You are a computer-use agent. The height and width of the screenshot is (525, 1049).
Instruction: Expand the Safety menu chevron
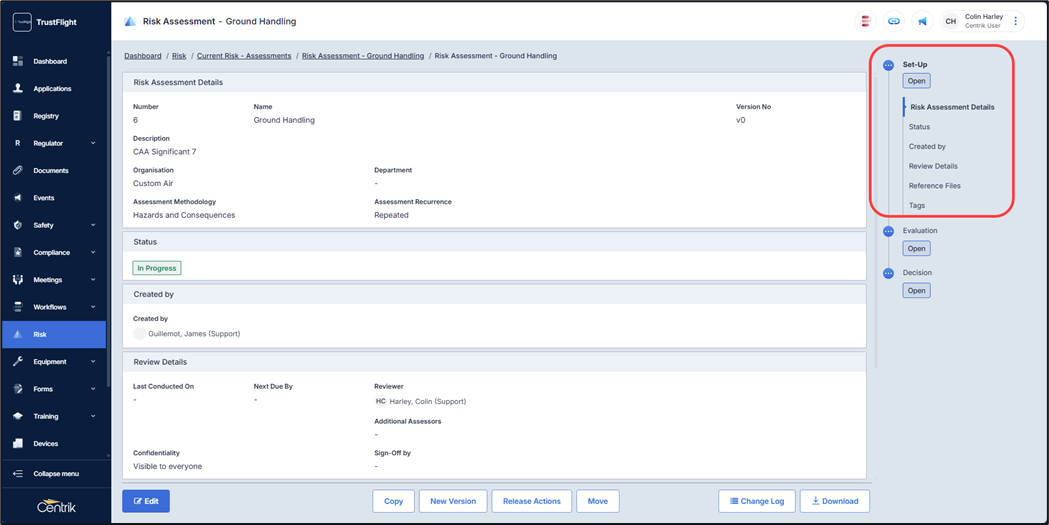tap(93, 225)
